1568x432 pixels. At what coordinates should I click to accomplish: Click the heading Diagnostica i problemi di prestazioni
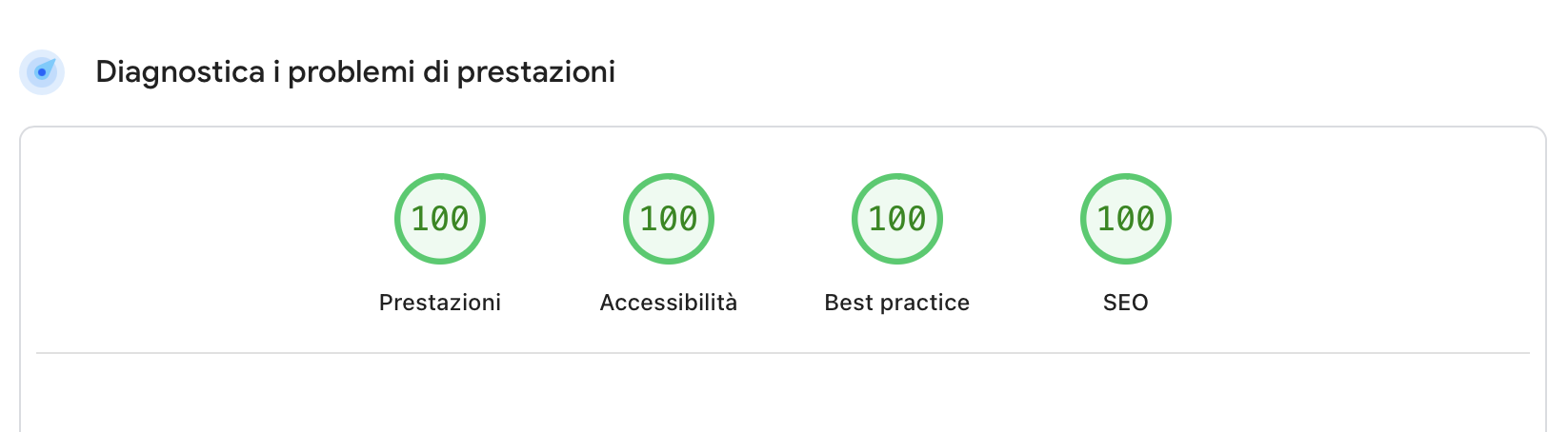pyautogui.click(x=355, y=72)
